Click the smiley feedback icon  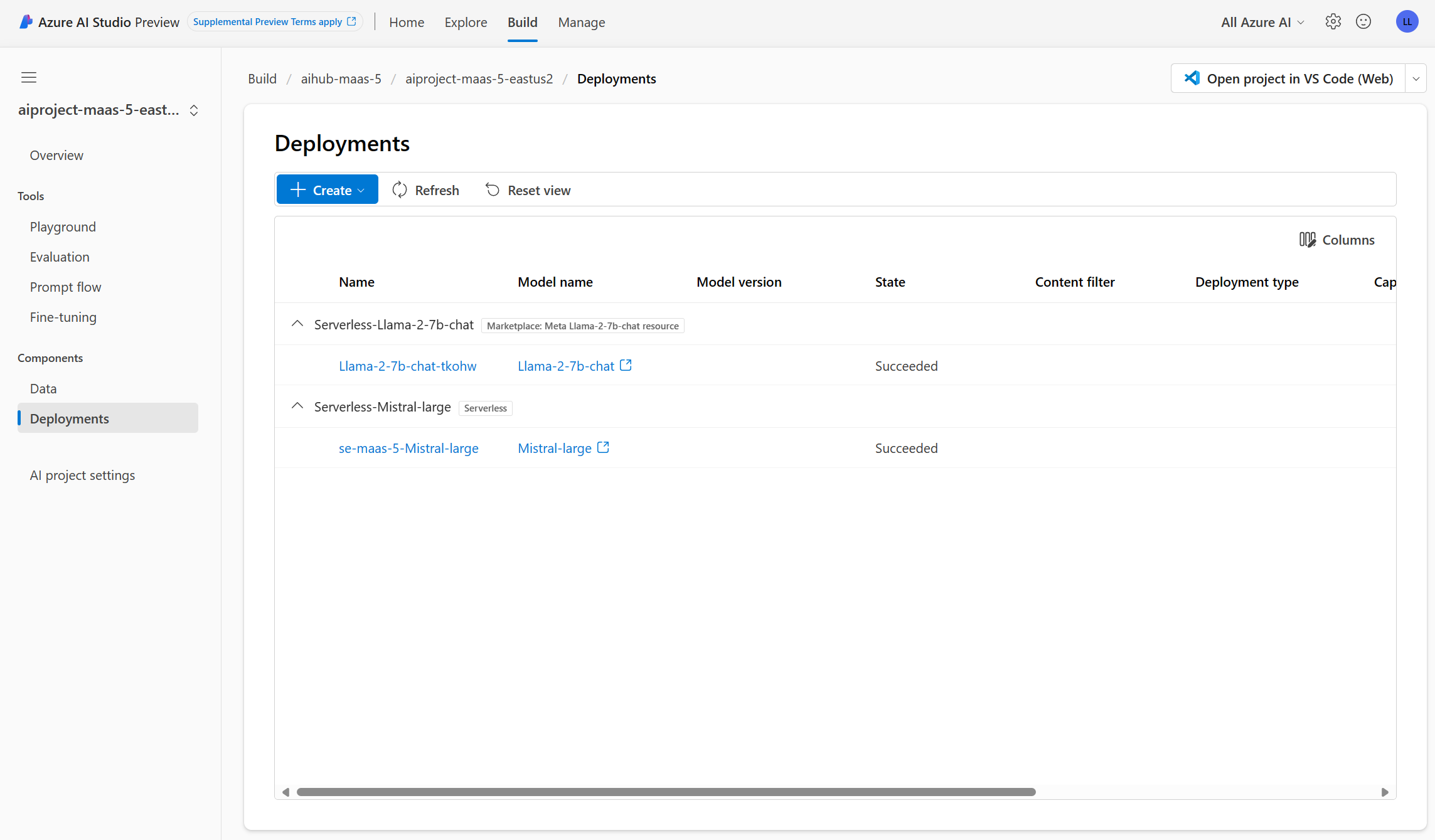pyautogui.click(x=1363, y=22)
